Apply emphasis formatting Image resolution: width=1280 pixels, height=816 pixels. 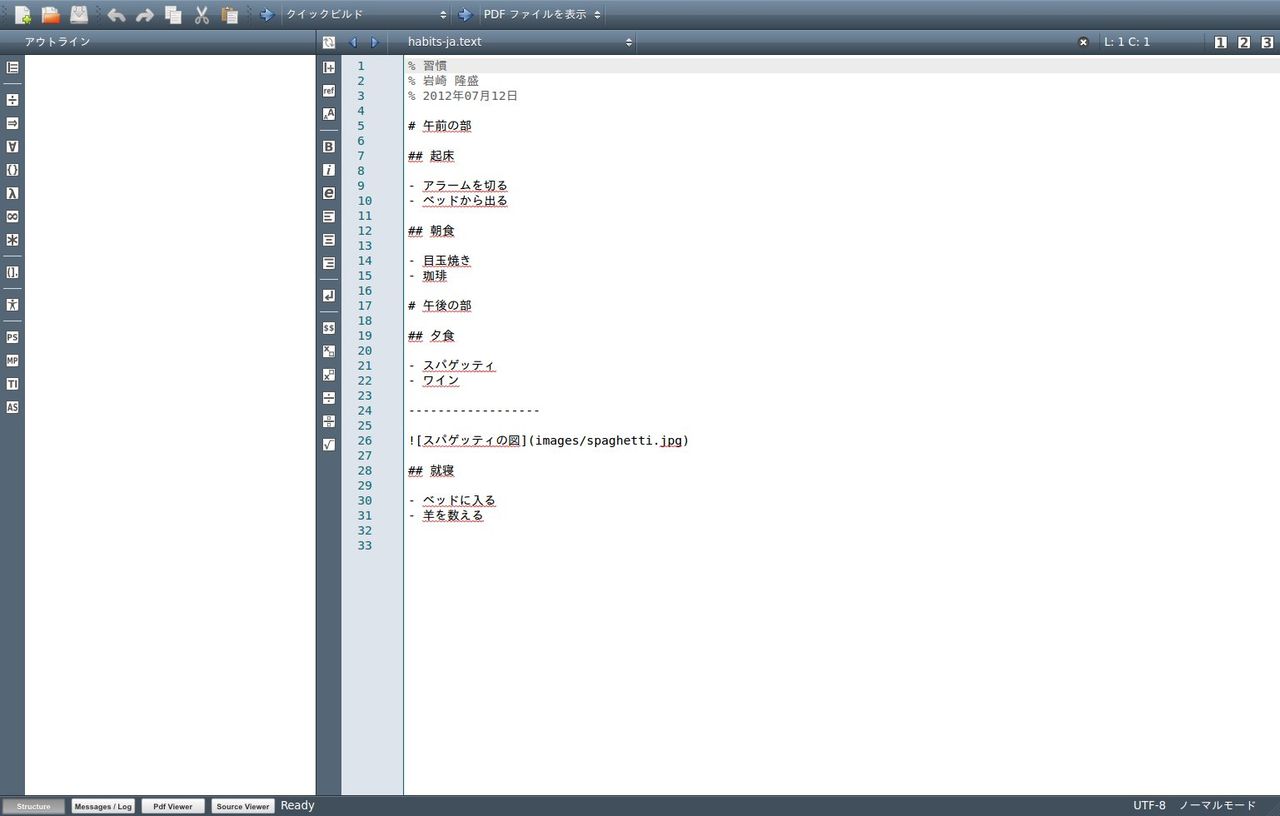pos(329,193)
